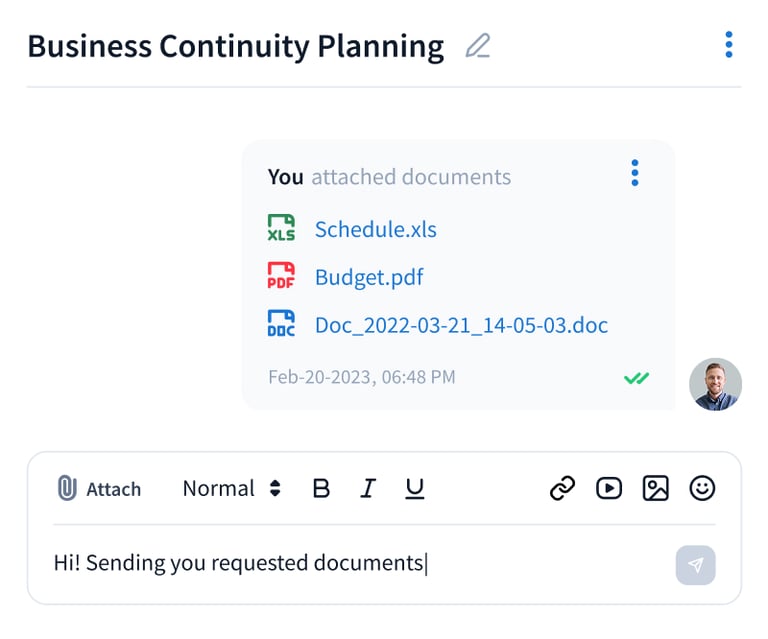Toggle bold formatting
The width and height of the screenshot is (768, 639).
coord(321,489)
